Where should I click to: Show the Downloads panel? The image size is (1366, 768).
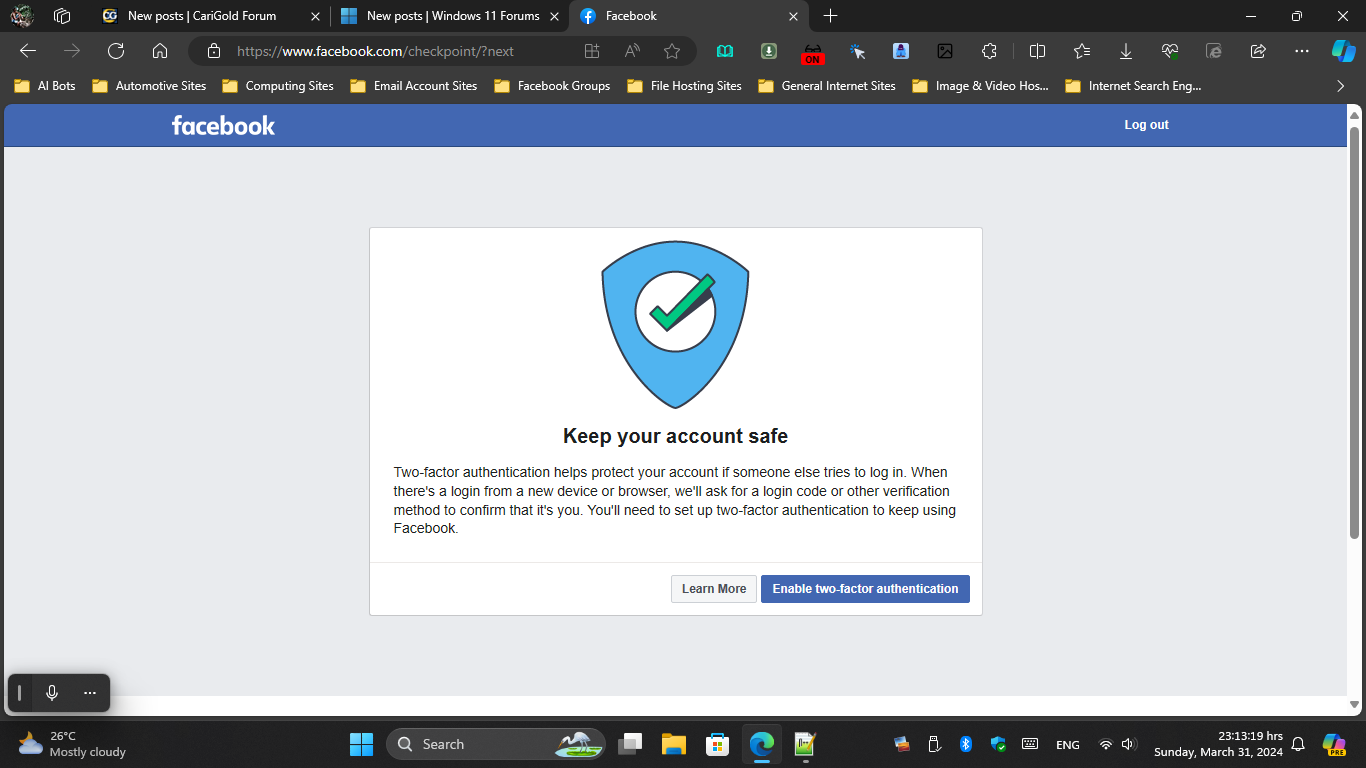click(1126, 51)
